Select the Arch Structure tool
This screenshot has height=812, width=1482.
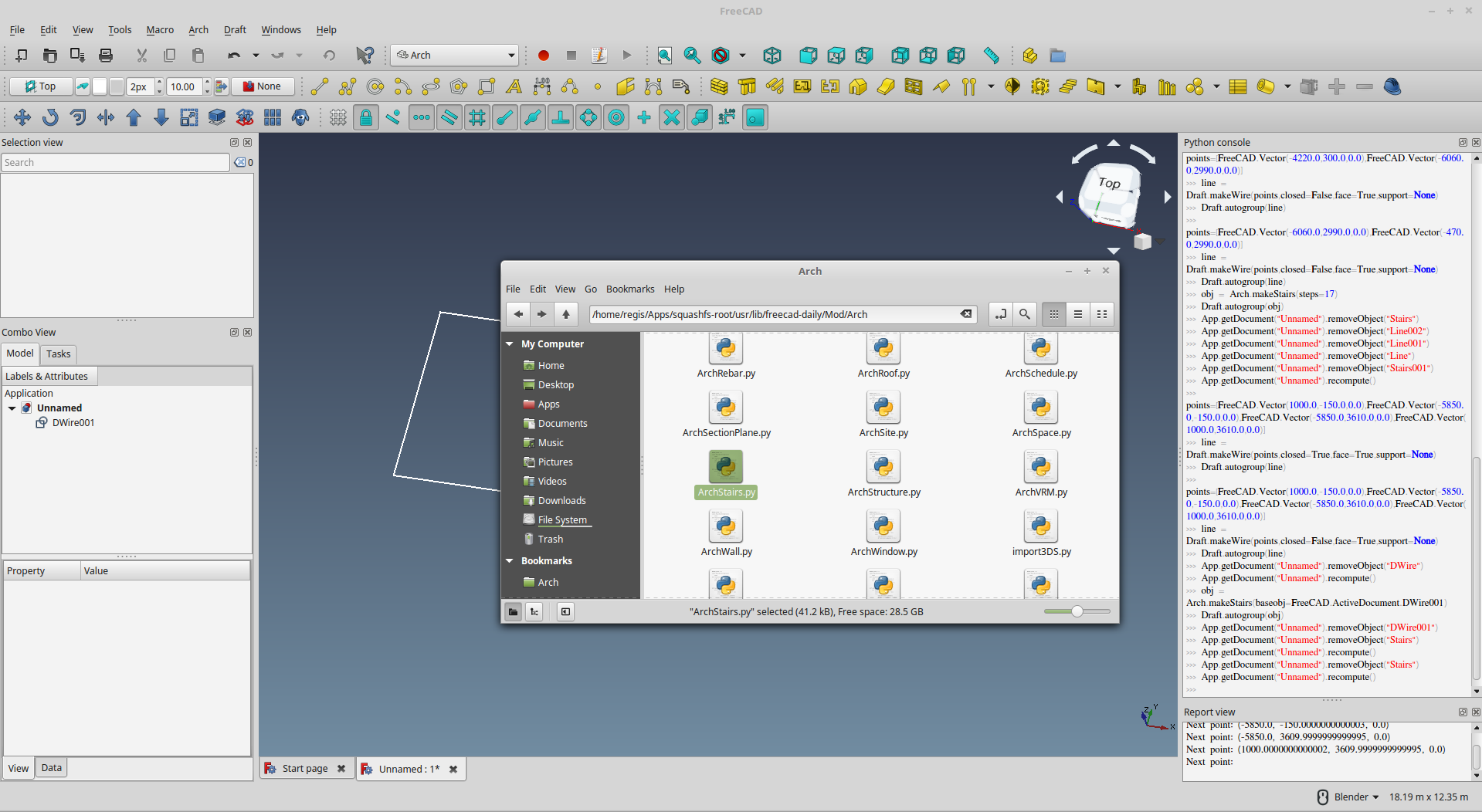click(x=747, y=86)
